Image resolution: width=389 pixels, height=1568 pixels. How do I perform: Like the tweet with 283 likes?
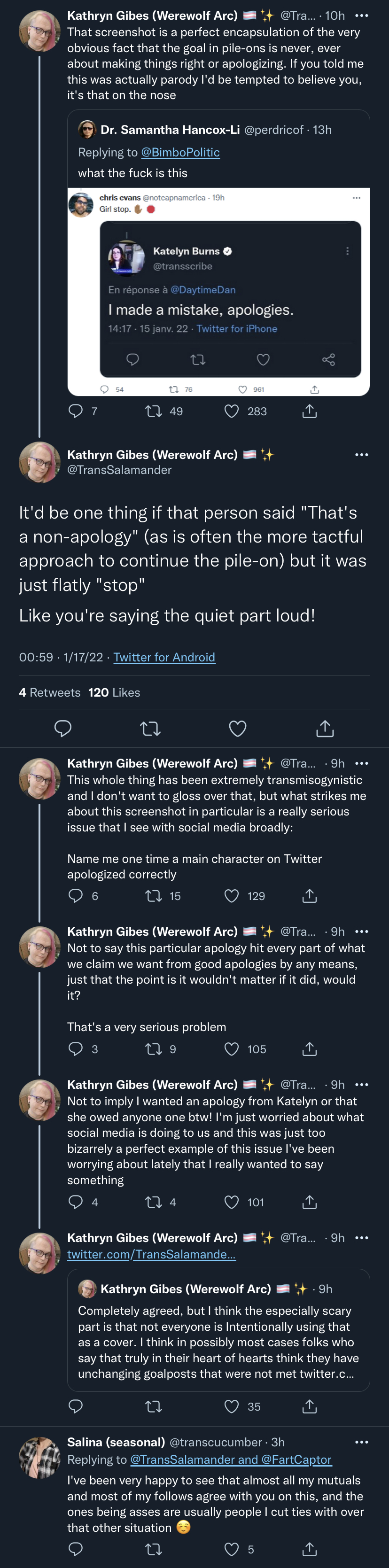tap(231, 411)
